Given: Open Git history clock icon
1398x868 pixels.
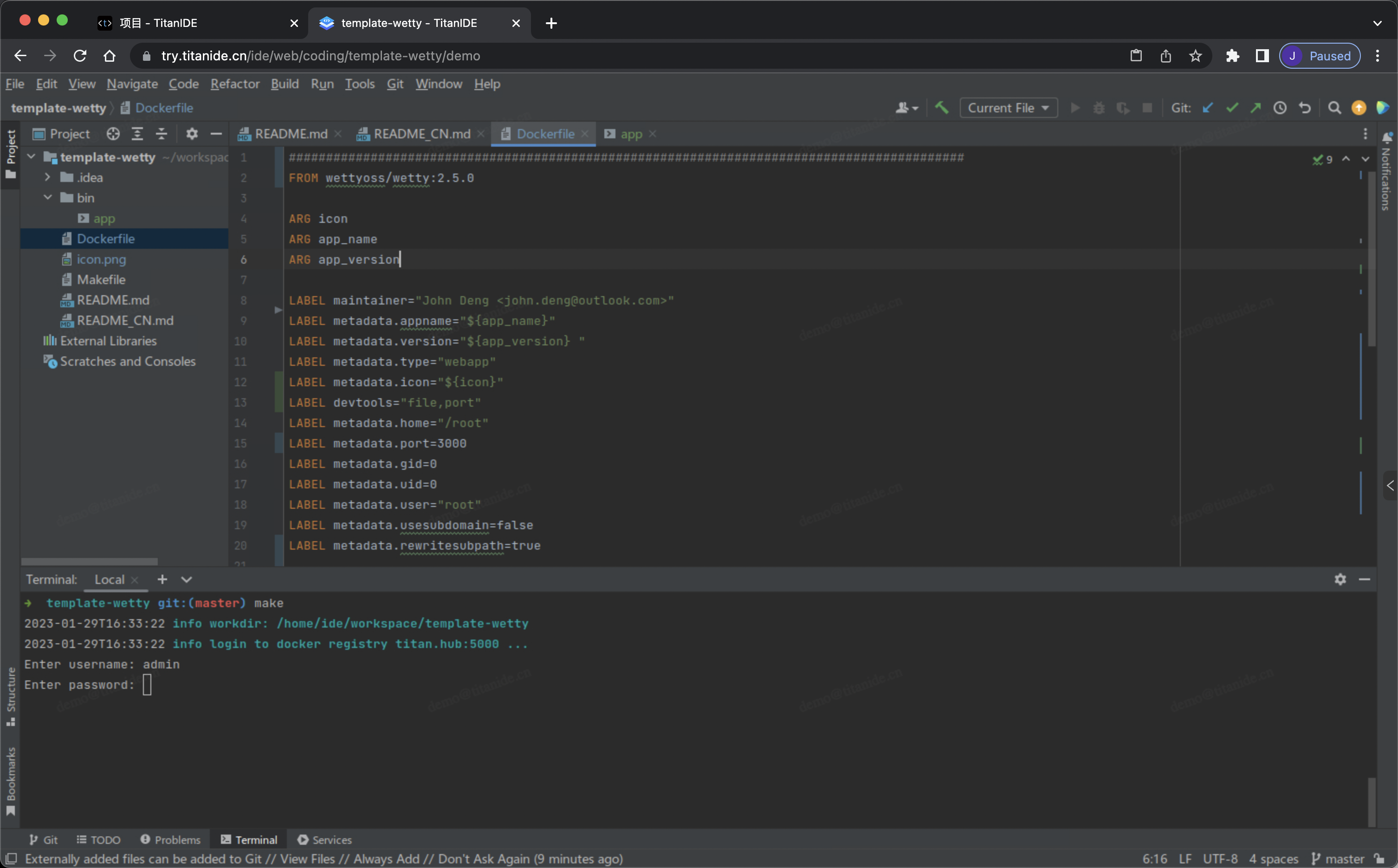Looking at the screenshot, I should click(1280, 108).
